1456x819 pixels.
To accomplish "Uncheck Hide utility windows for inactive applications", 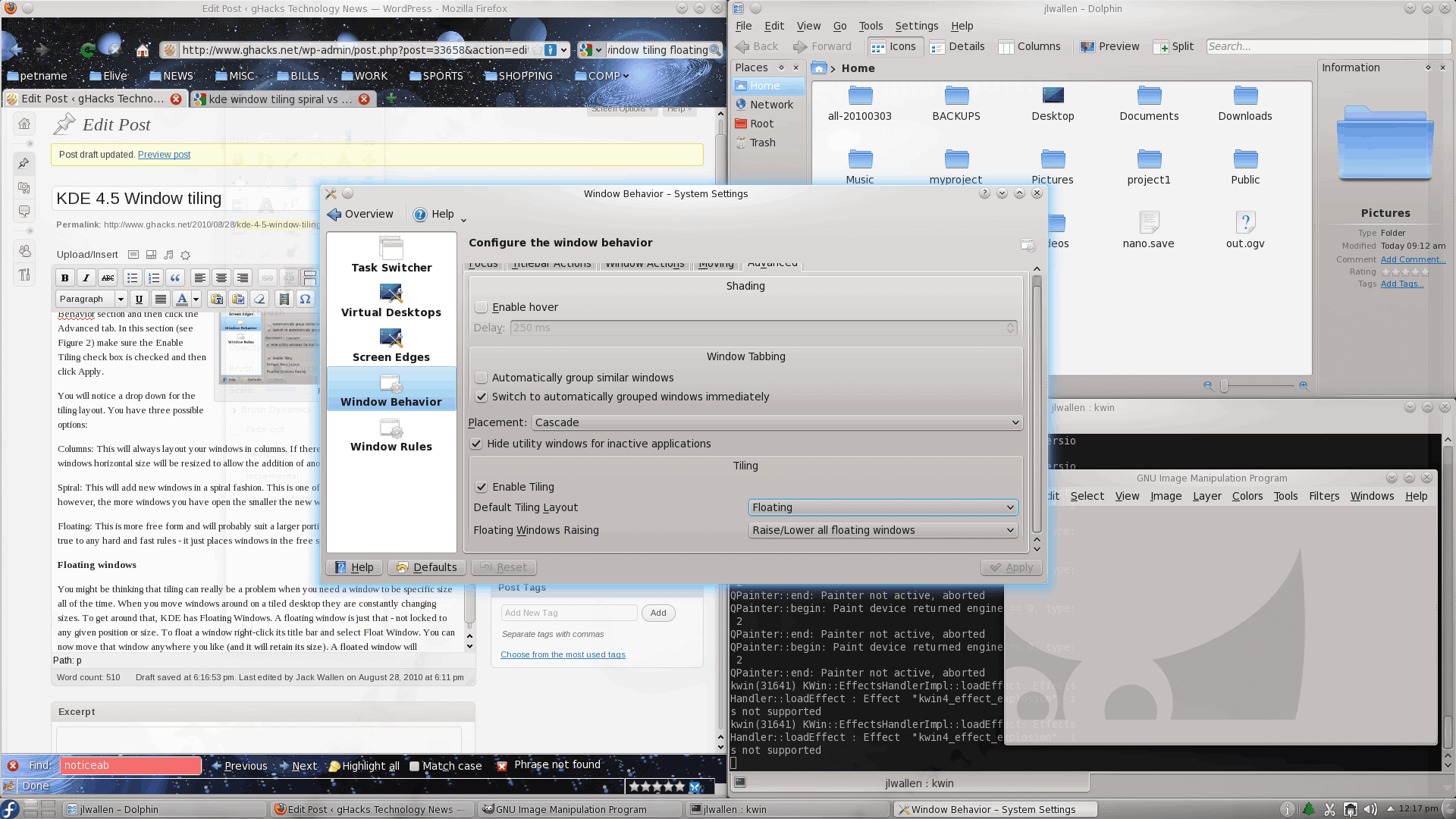I will coord(476,444).
